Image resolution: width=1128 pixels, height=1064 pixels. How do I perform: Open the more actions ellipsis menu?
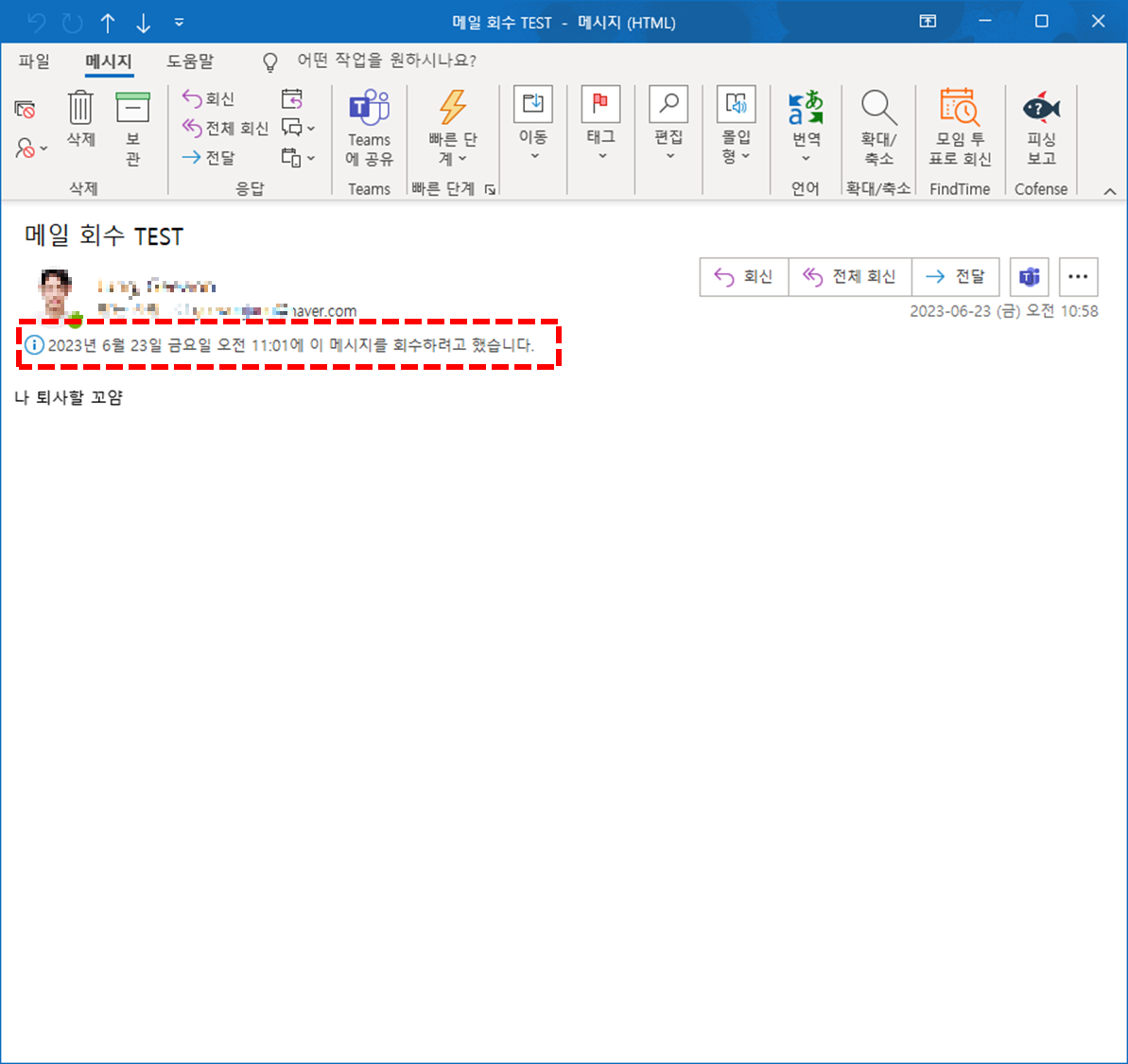point(1078,276)
